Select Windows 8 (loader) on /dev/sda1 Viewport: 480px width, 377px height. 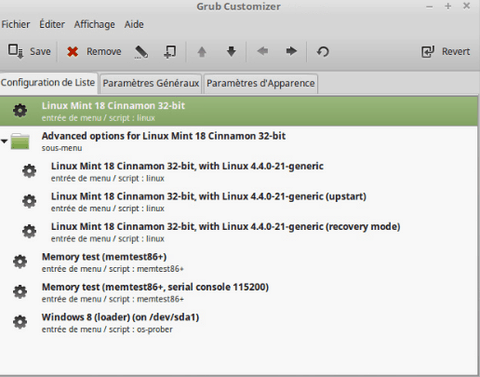pos(239,323)
